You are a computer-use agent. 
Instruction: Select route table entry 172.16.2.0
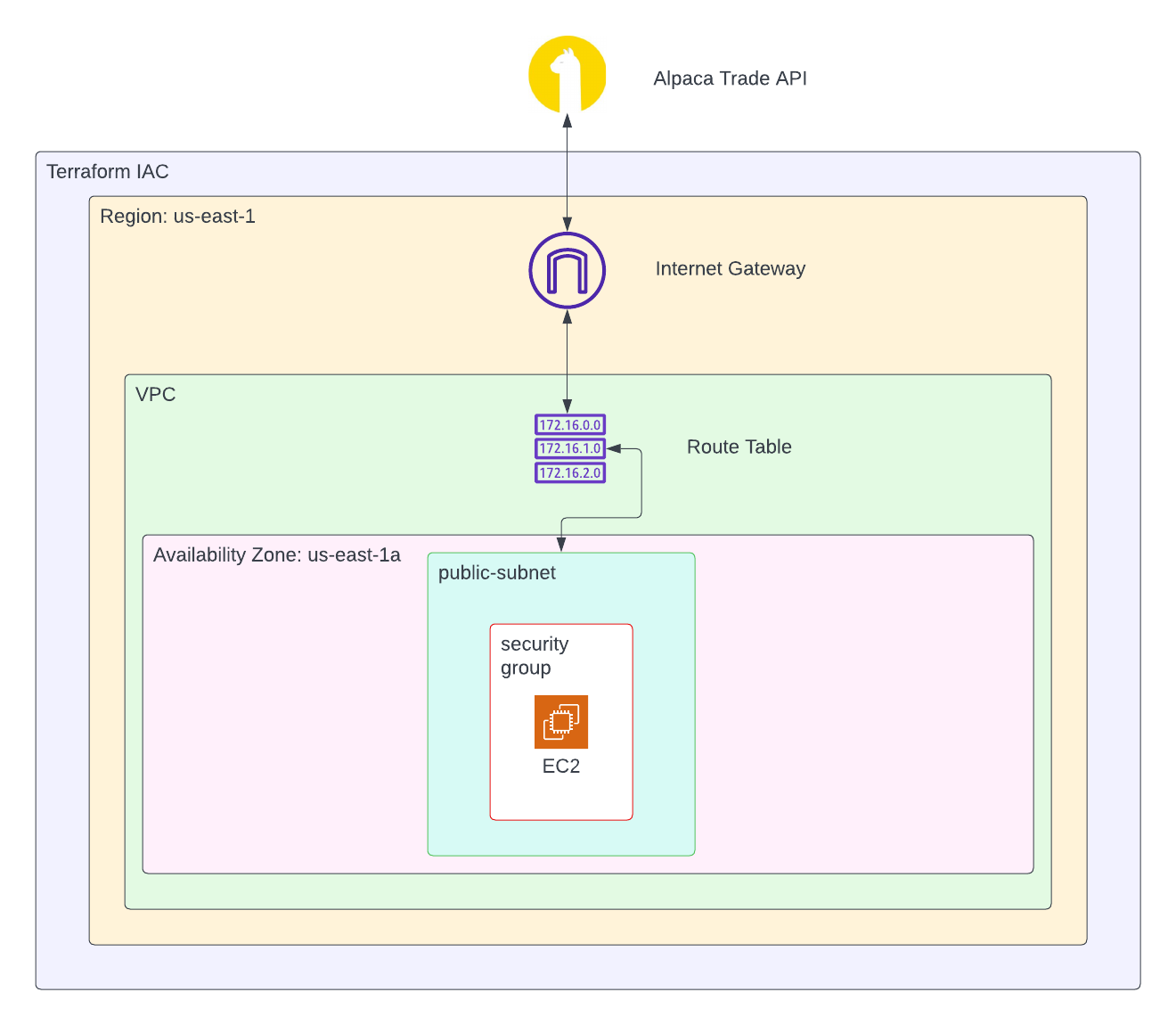click(x=570, y=472)
